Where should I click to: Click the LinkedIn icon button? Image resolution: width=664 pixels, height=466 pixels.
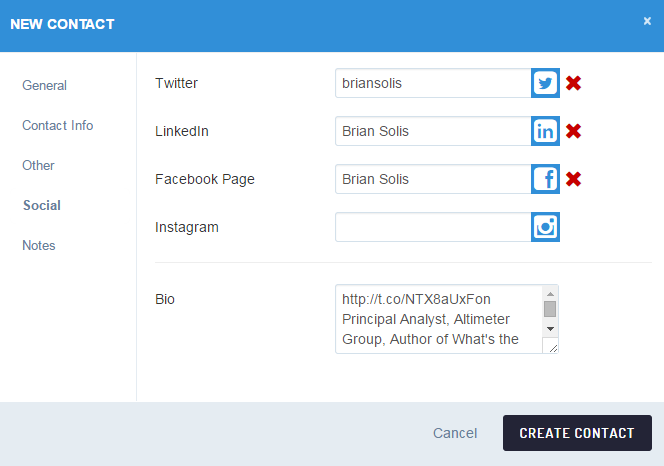click(x=545, y=131)
